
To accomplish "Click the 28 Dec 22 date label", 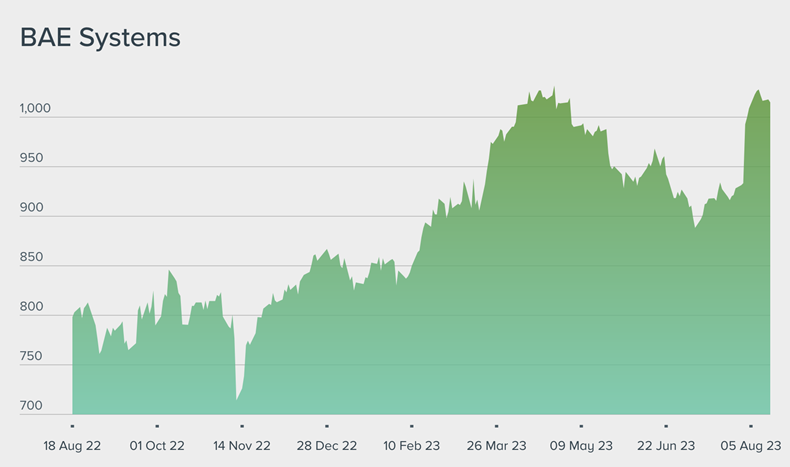I will (326, 446).
